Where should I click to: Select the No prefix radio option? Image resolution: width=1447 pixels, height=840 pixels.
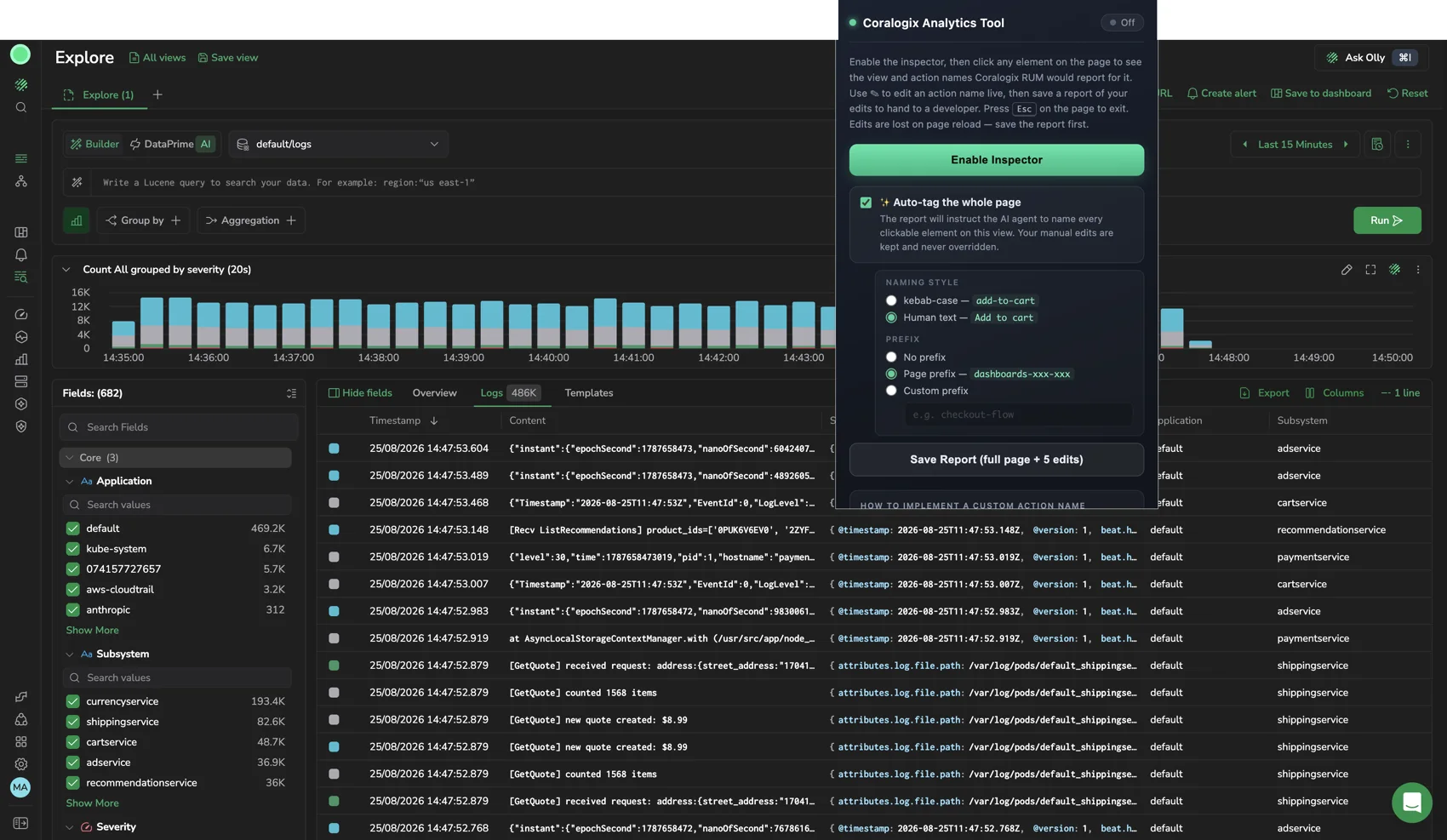click(x=891, y=357)
